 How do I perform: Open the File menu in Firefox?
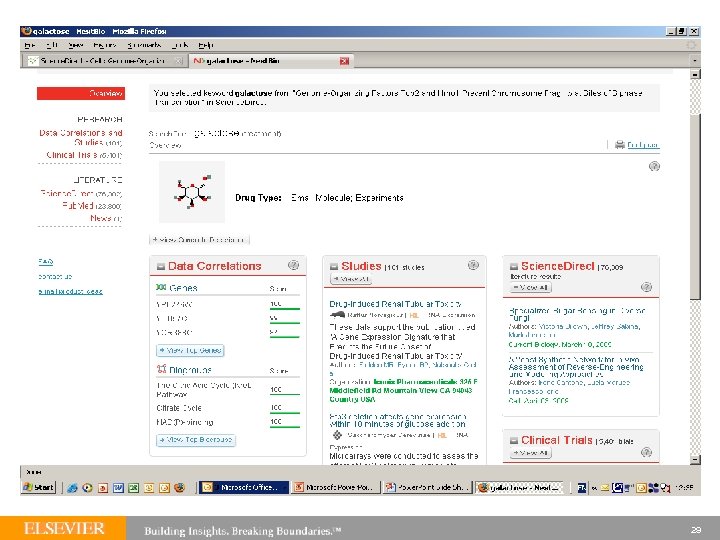coord(30,45)
